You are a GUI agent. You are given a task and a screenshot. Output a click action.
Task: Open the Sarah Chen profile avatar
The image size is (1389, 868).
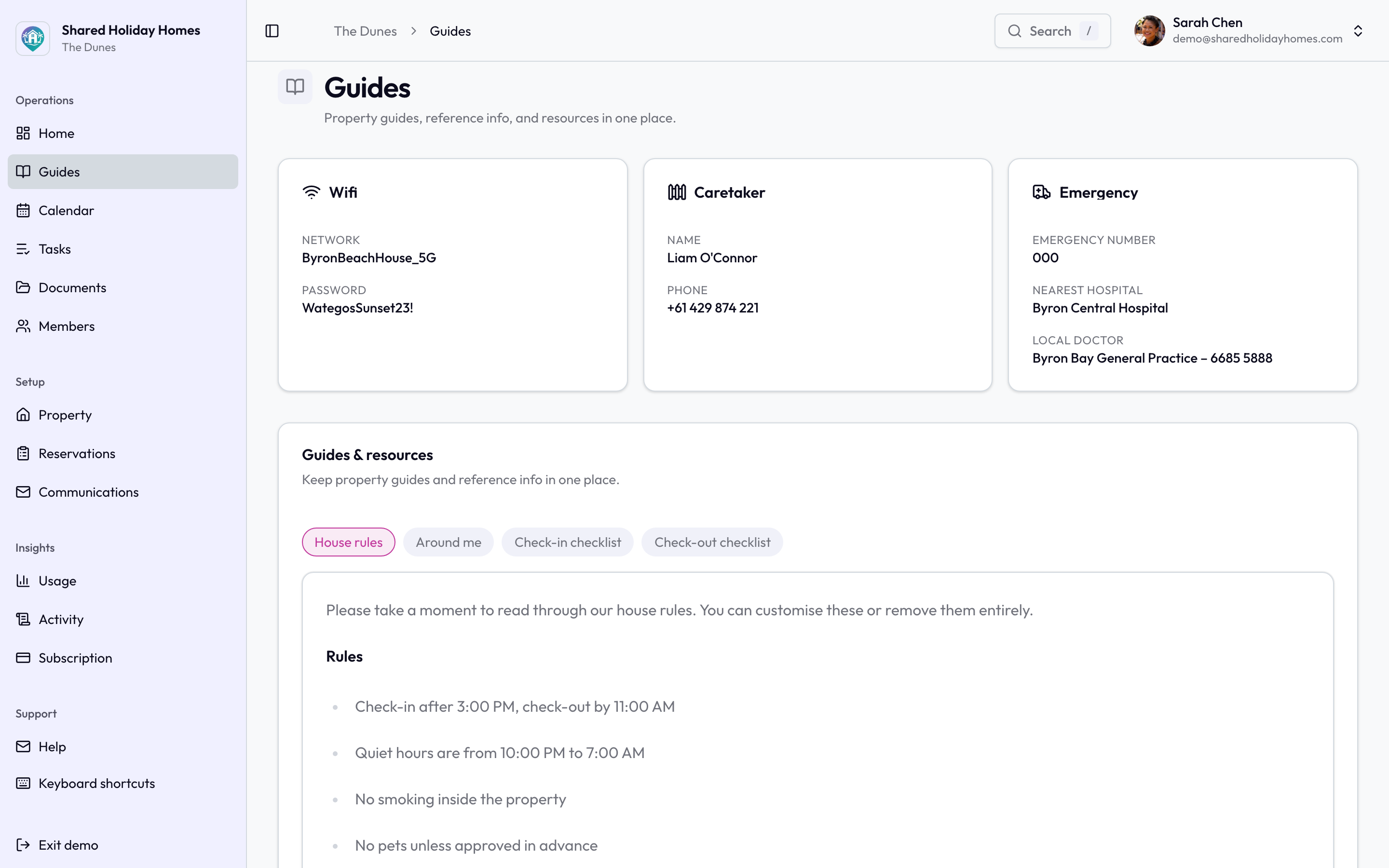pyautogui.click(x=1149, y=31)
